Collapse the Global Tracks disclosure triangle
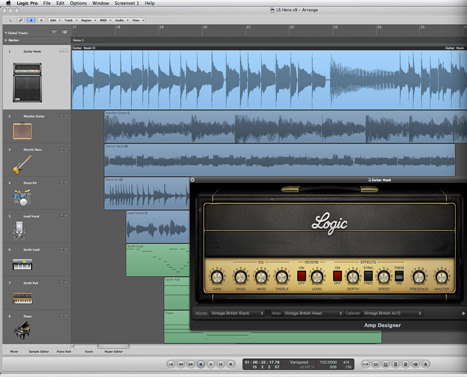Screen dimensions: 467x377 (x=6, y=33)
